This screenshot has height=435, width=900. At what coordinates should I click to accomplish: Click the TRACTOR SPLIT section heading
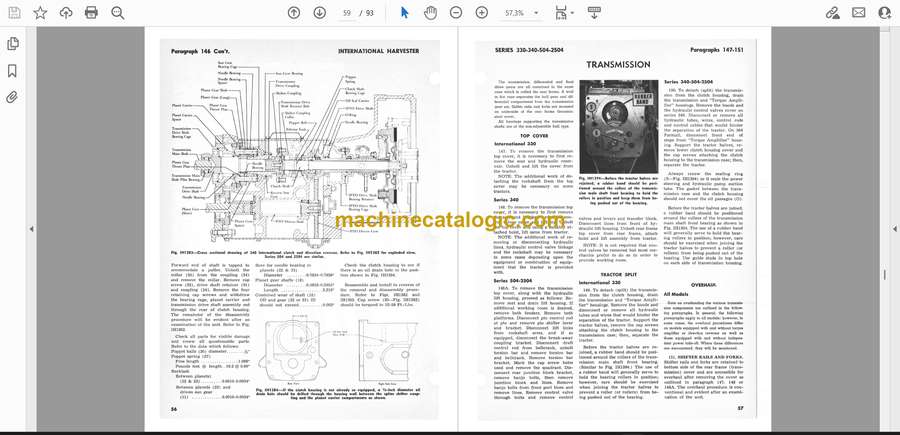(618, 275)
